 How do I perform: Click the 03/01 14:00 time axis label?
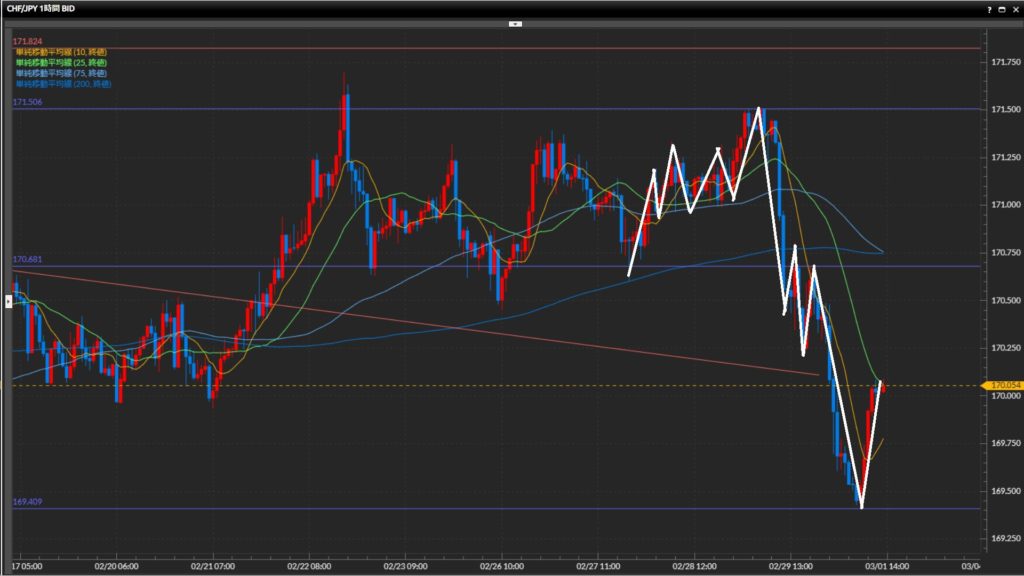tap(879, 564)
